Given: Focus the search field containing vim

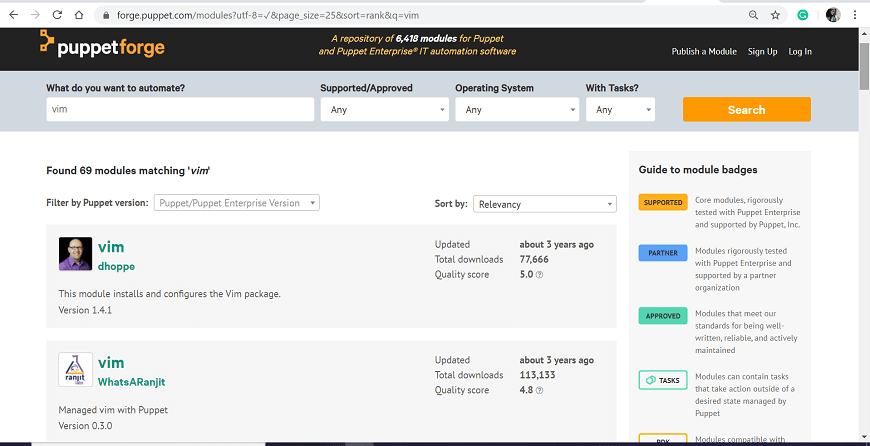Looking at the screenshot, I should [x=180, y=109].
